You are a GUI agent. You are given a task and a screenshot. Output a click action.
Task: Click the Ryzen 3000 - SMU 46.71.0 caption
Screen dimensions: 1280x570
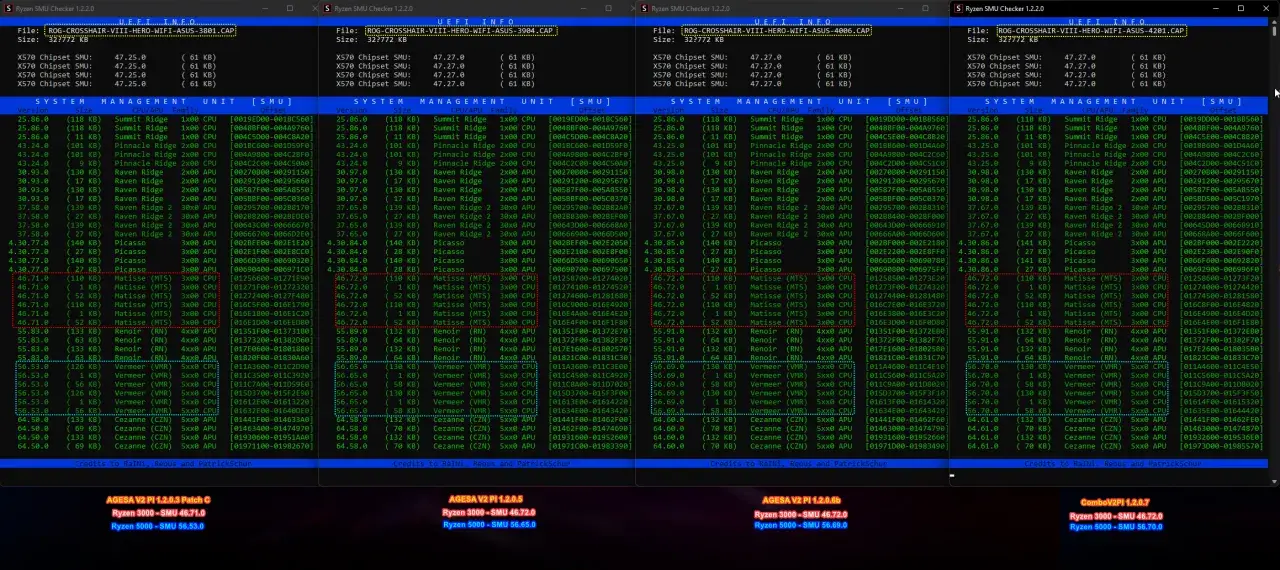tap(158, 513)
